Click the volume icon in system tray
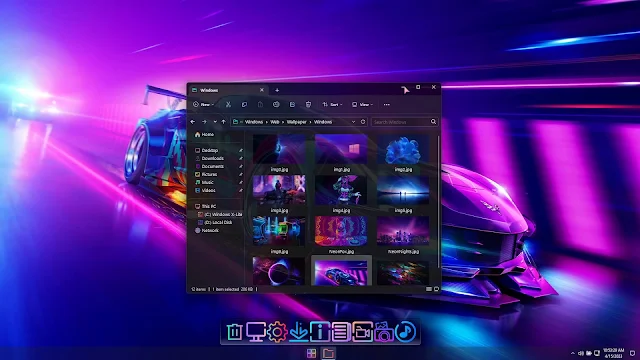 click(581, 353)
